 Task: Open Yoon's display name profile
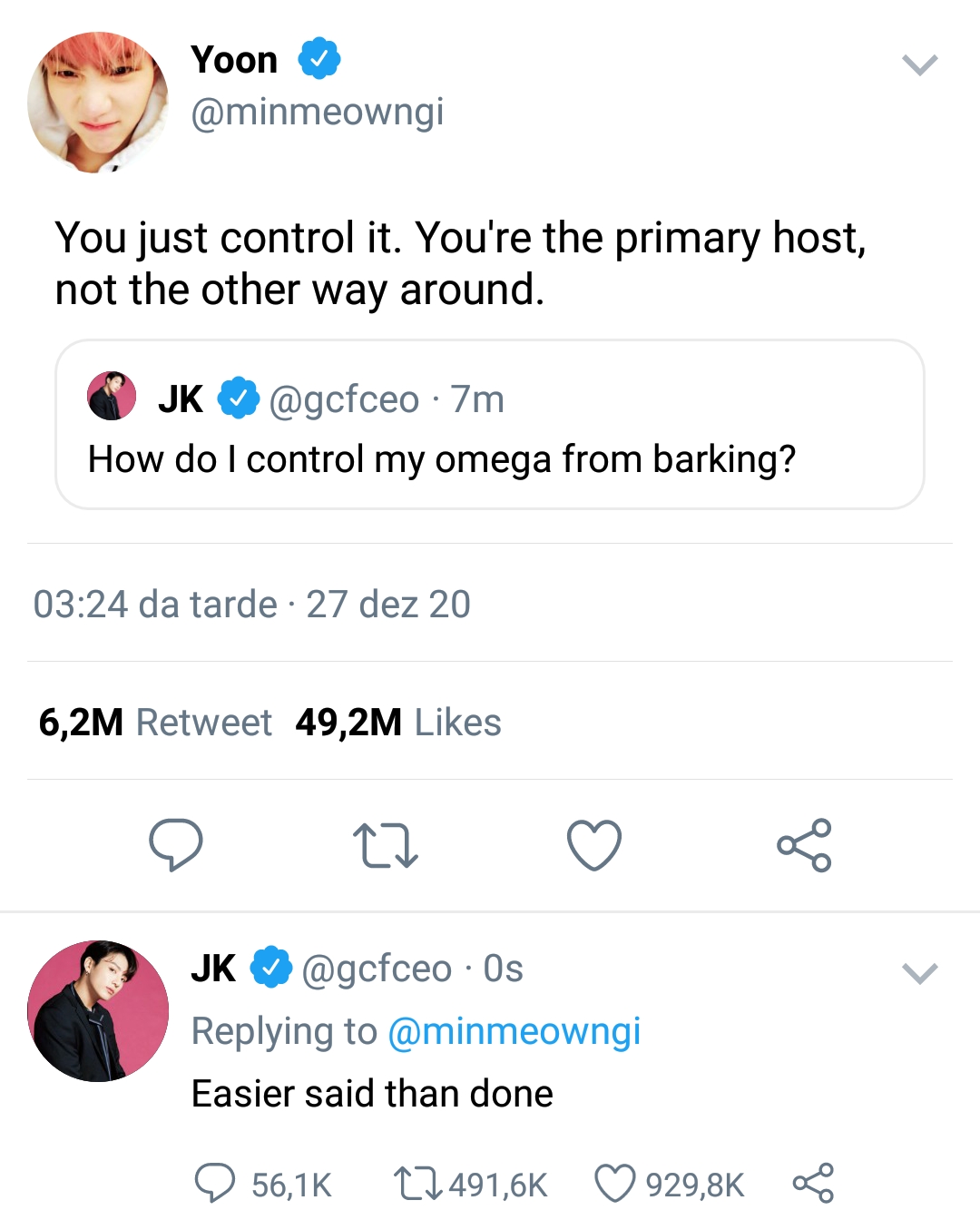(234, 60)
